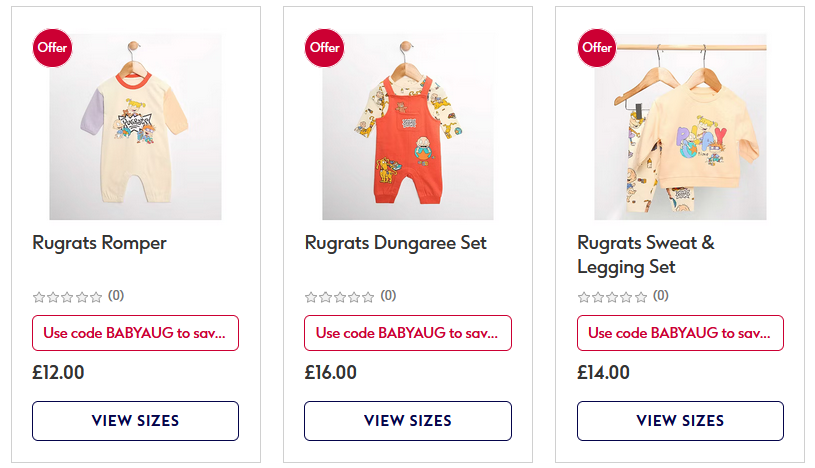Click BABYAUG promo code on Dungaree Set
This screenshot has width=815, height=468.
[x=407, y=333]
